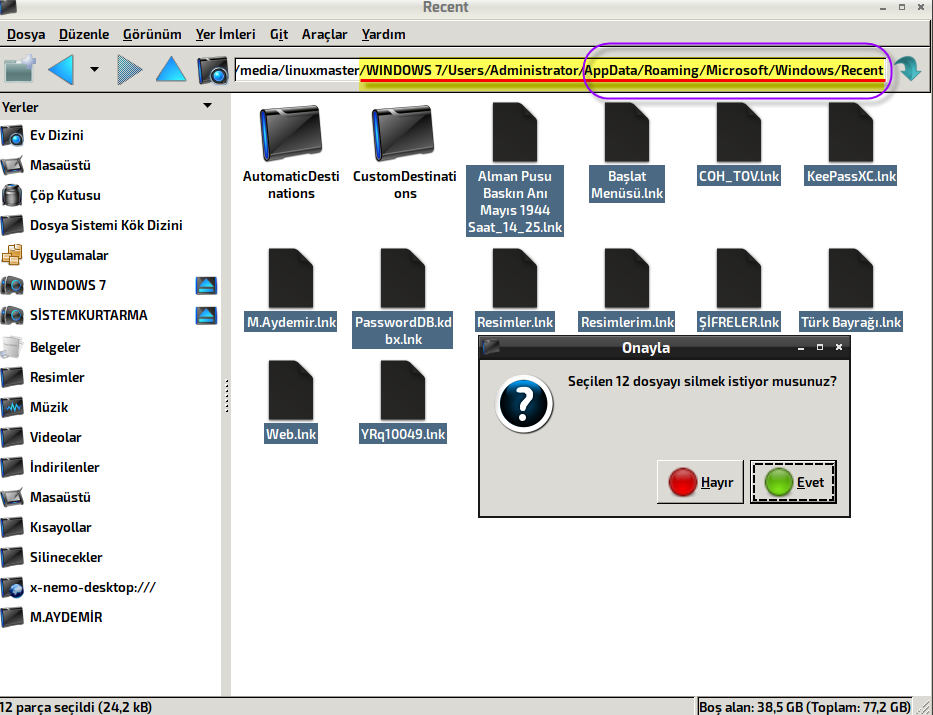Select the Başlat Menüsü.lnk file icon

click(627, 133)
